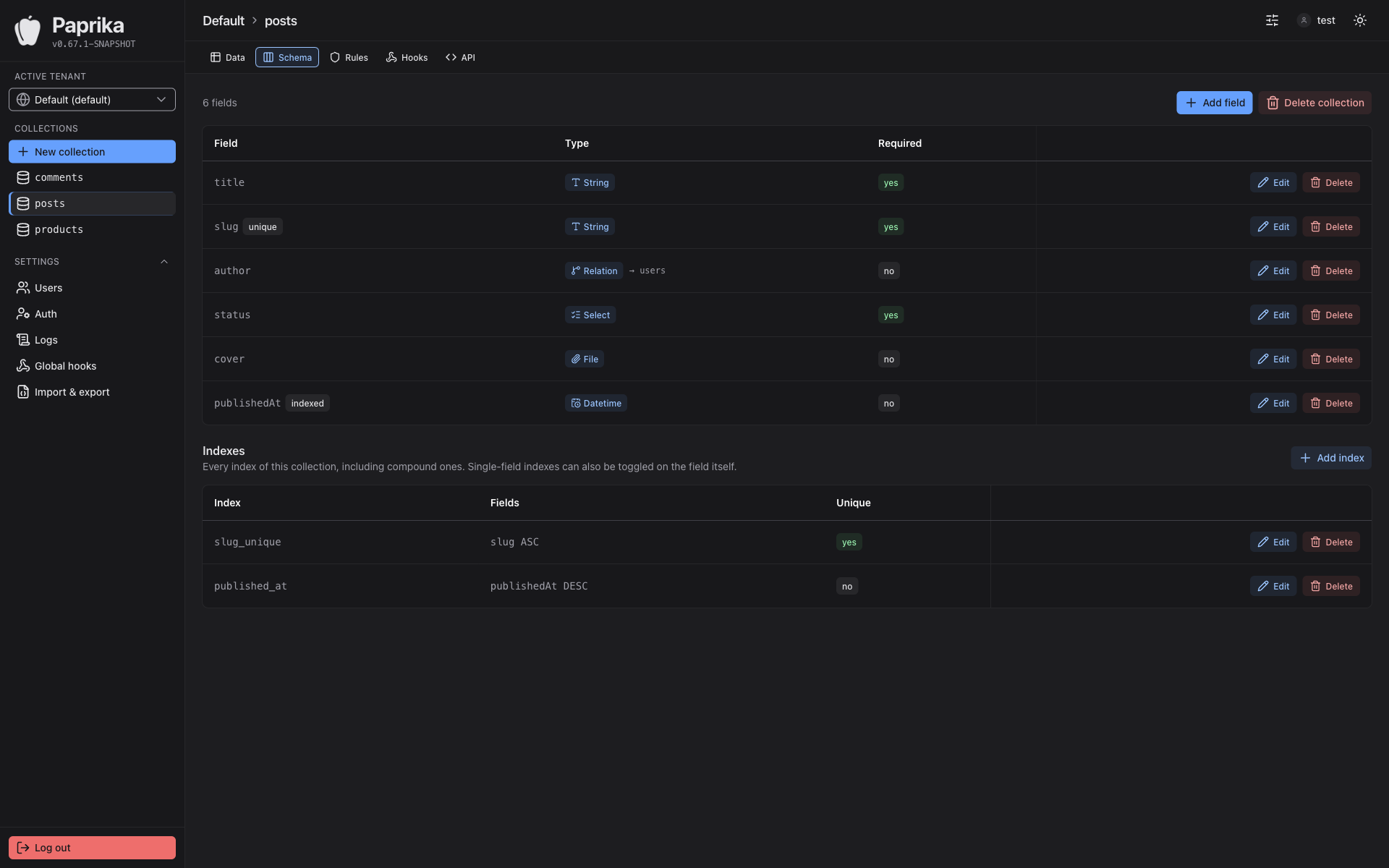
Task: Open Global hooks settings
Action: tap(92, 366)
